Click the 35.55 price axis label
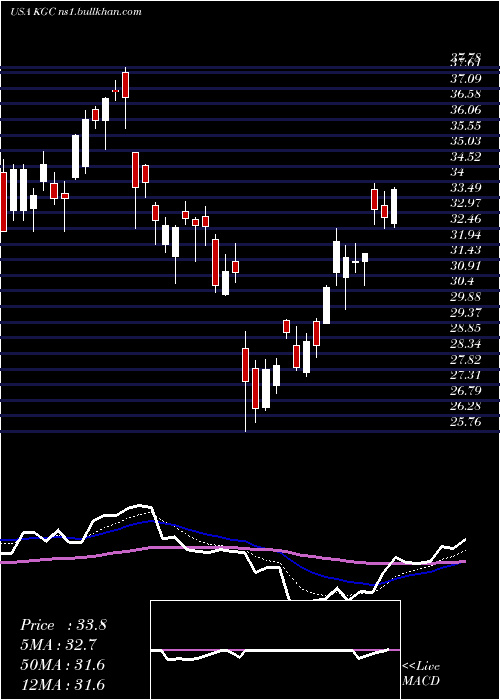The image size is (500, 700). [x=467, y=125]
